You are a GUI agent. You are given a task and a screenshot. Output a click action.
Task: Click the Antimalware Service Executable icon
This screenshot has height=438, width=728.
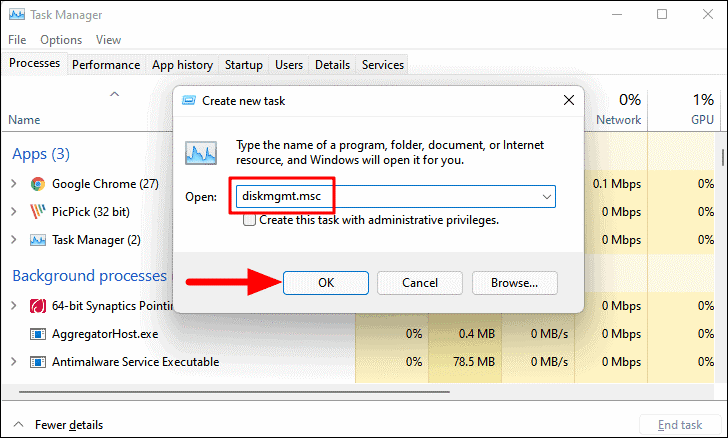coord(38,361)
